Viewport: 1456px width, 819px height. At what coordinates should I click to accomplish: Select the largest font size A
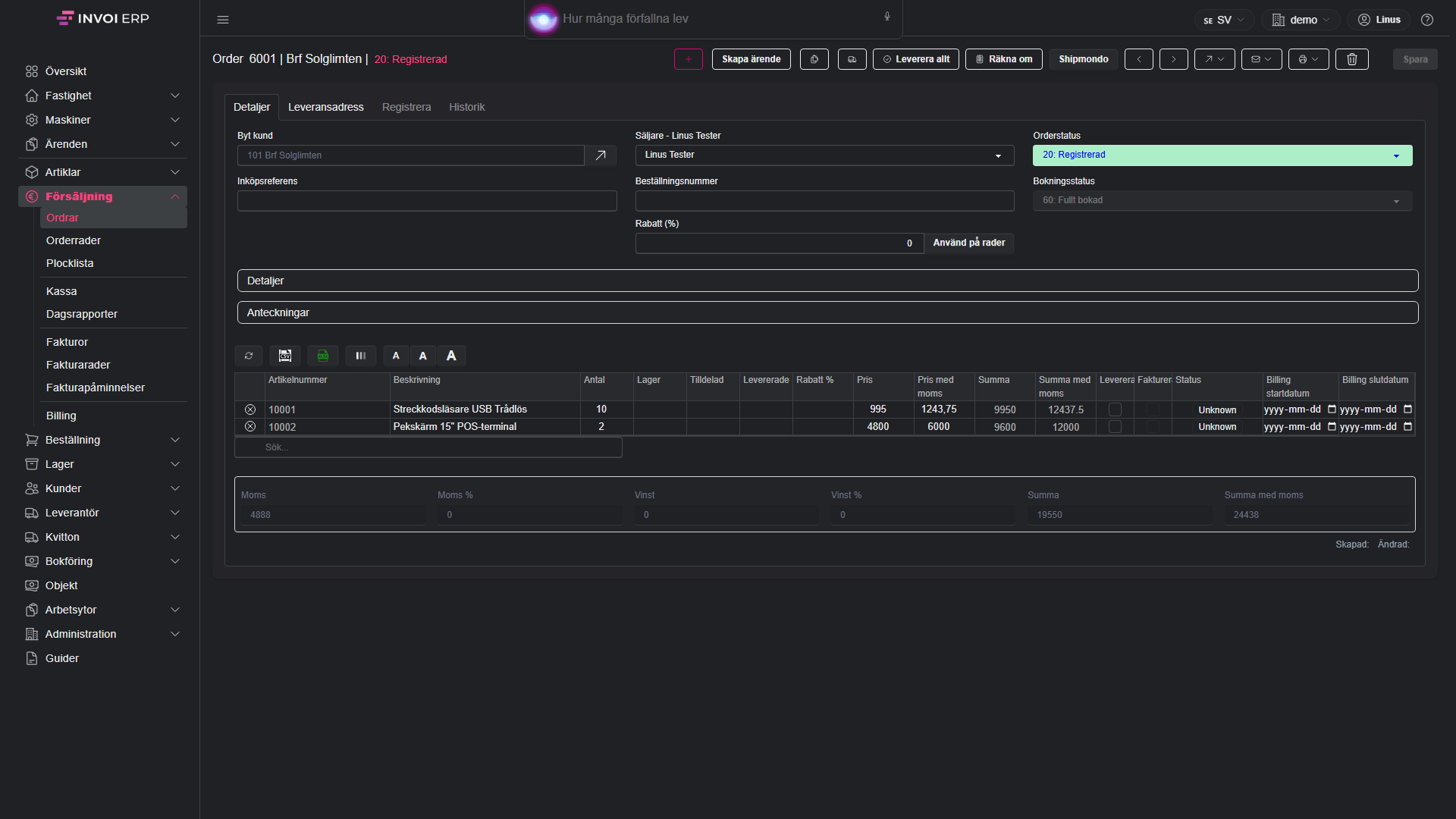pyautogui.click(x=451, y=356)
